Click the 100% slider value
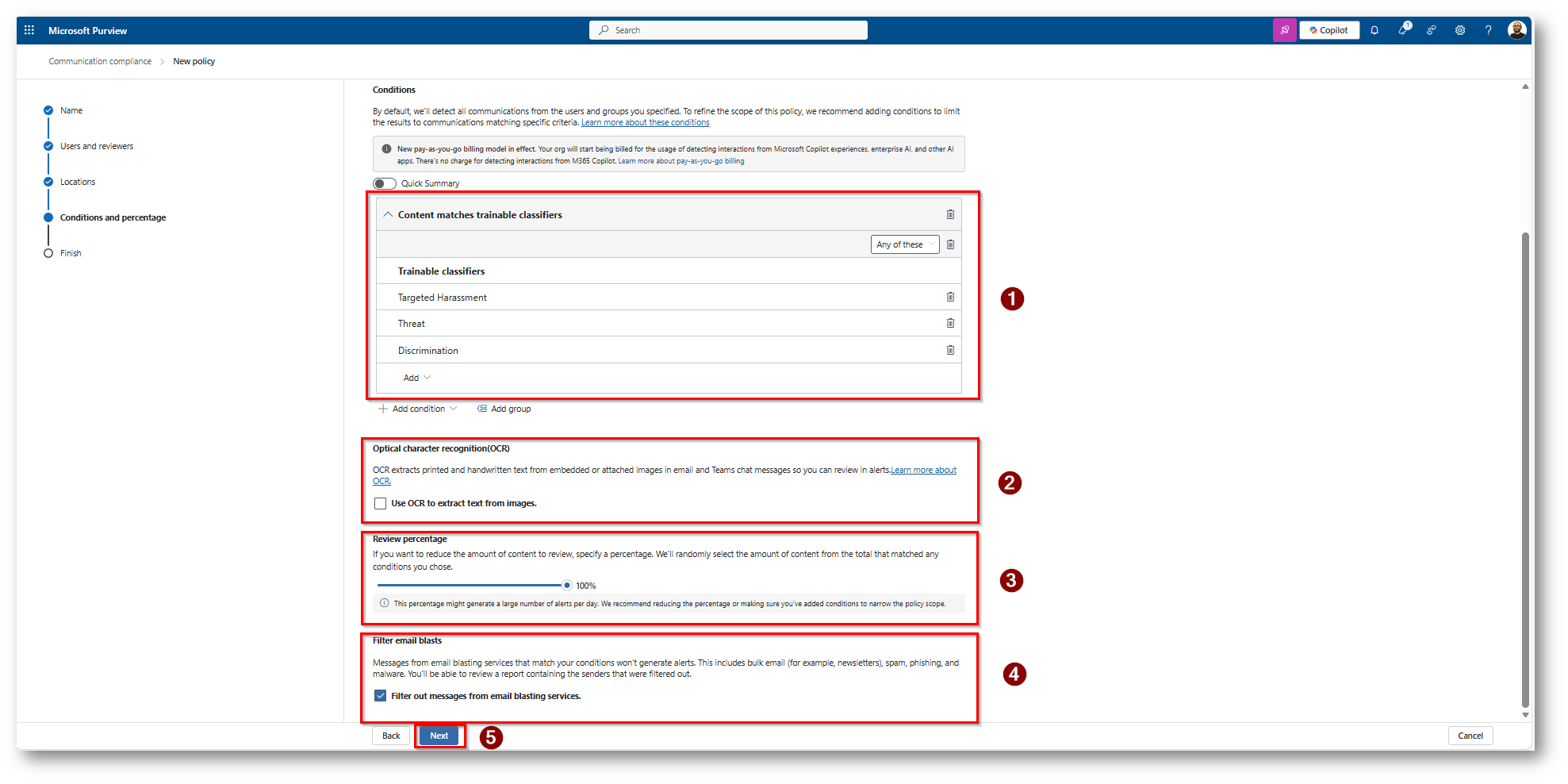The image size is (1568, 784). (x=586, y=586)
